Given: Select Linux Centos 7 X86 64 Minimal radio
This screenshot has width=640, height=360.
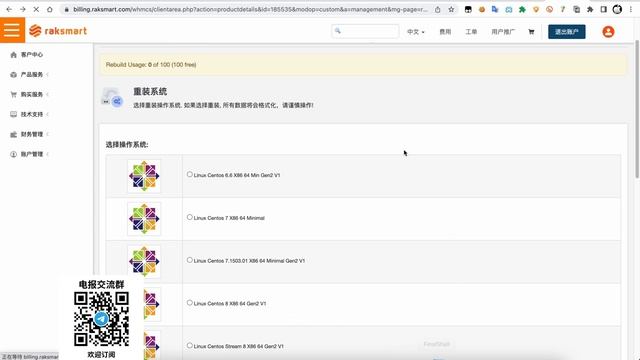Looking at the screenshot, I should tap(189, 217).
